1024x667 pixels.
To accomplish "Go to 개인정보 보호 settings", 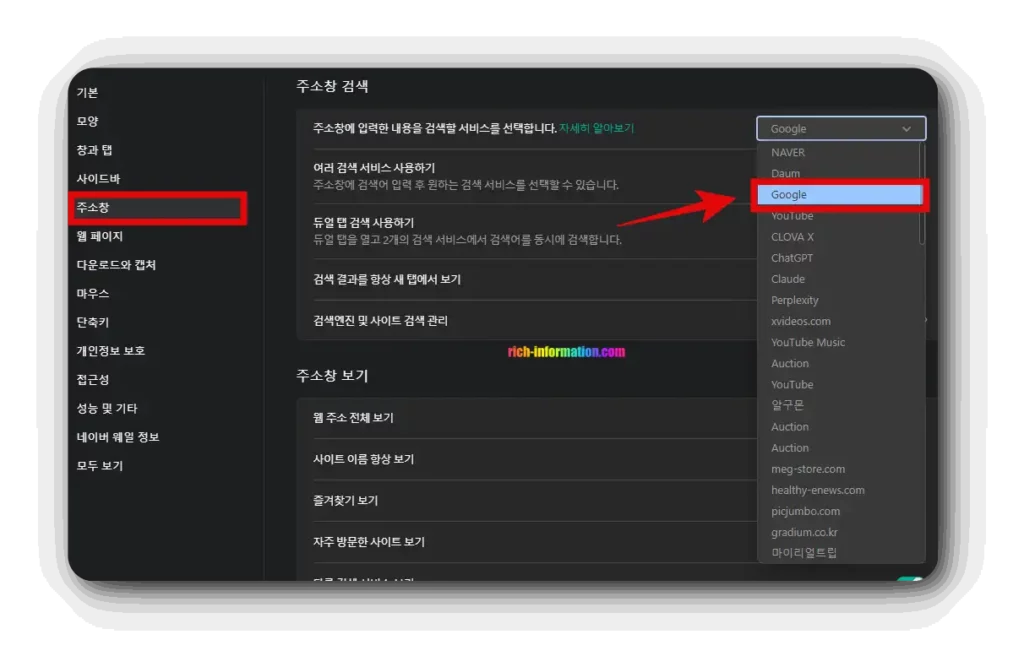I will 110,351.
